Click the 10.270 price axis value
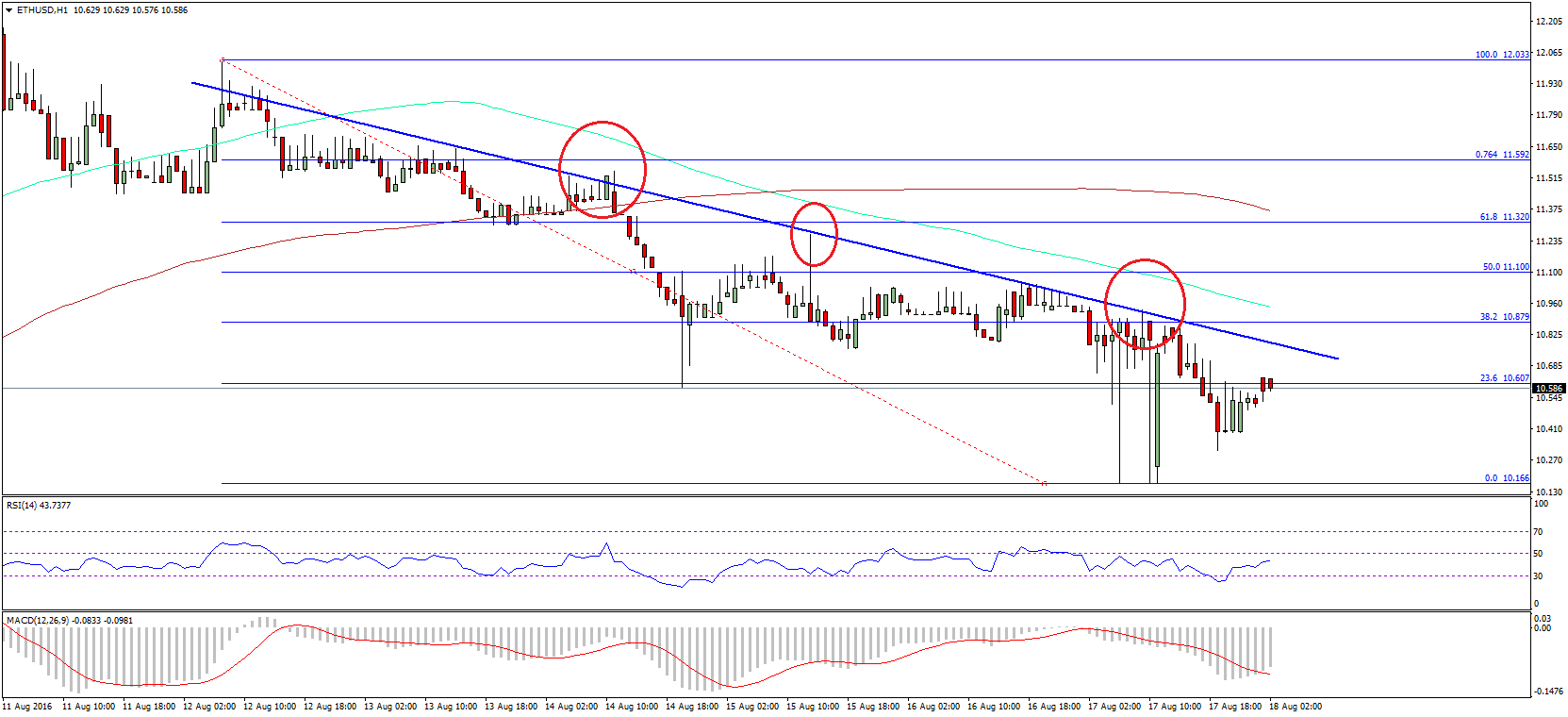The image size is (1568, 717). pos(1549,460)
